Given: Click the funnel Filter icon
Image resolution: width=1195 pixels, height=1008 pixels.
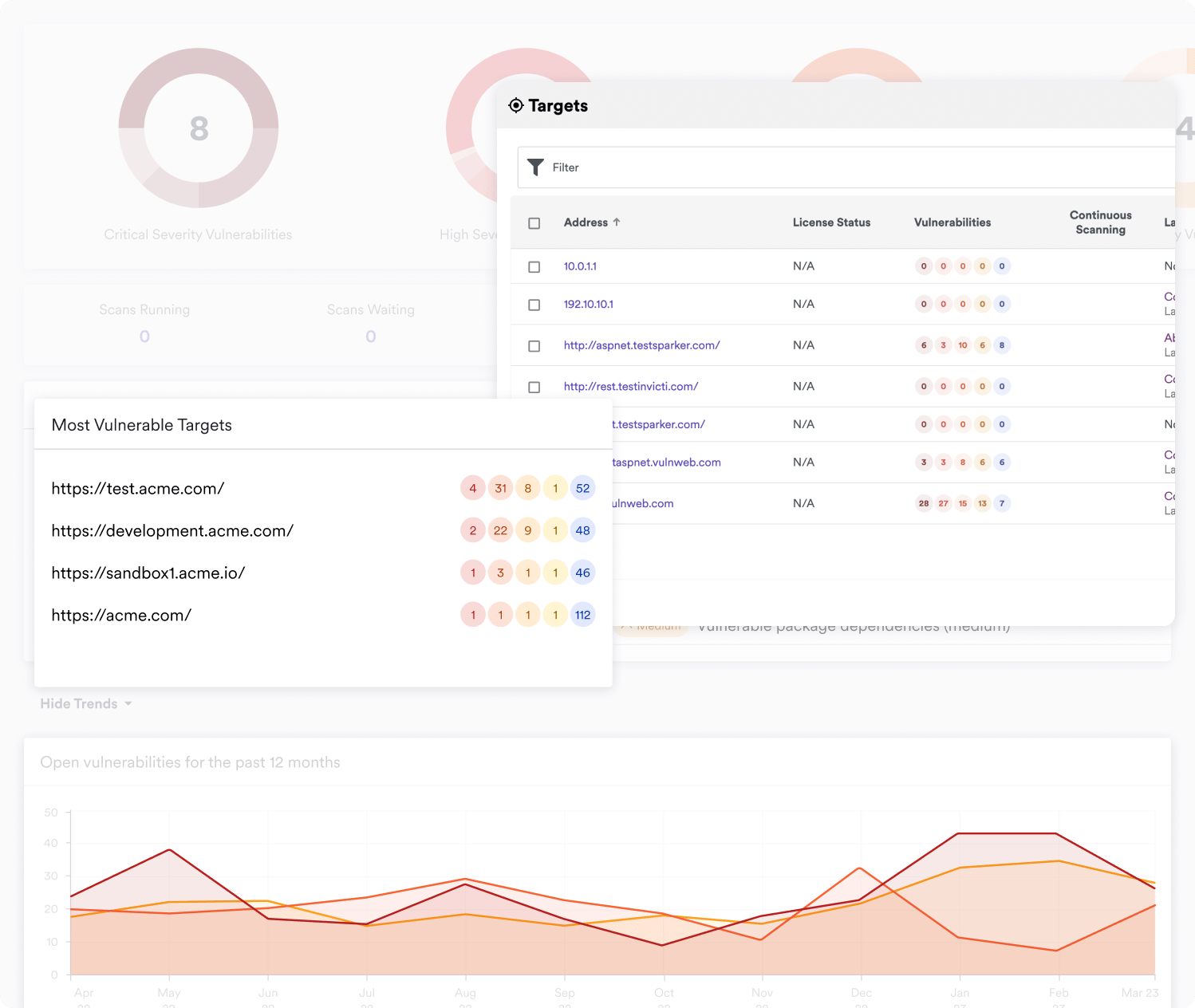Looking at the screenshot, I should point(535,167).
